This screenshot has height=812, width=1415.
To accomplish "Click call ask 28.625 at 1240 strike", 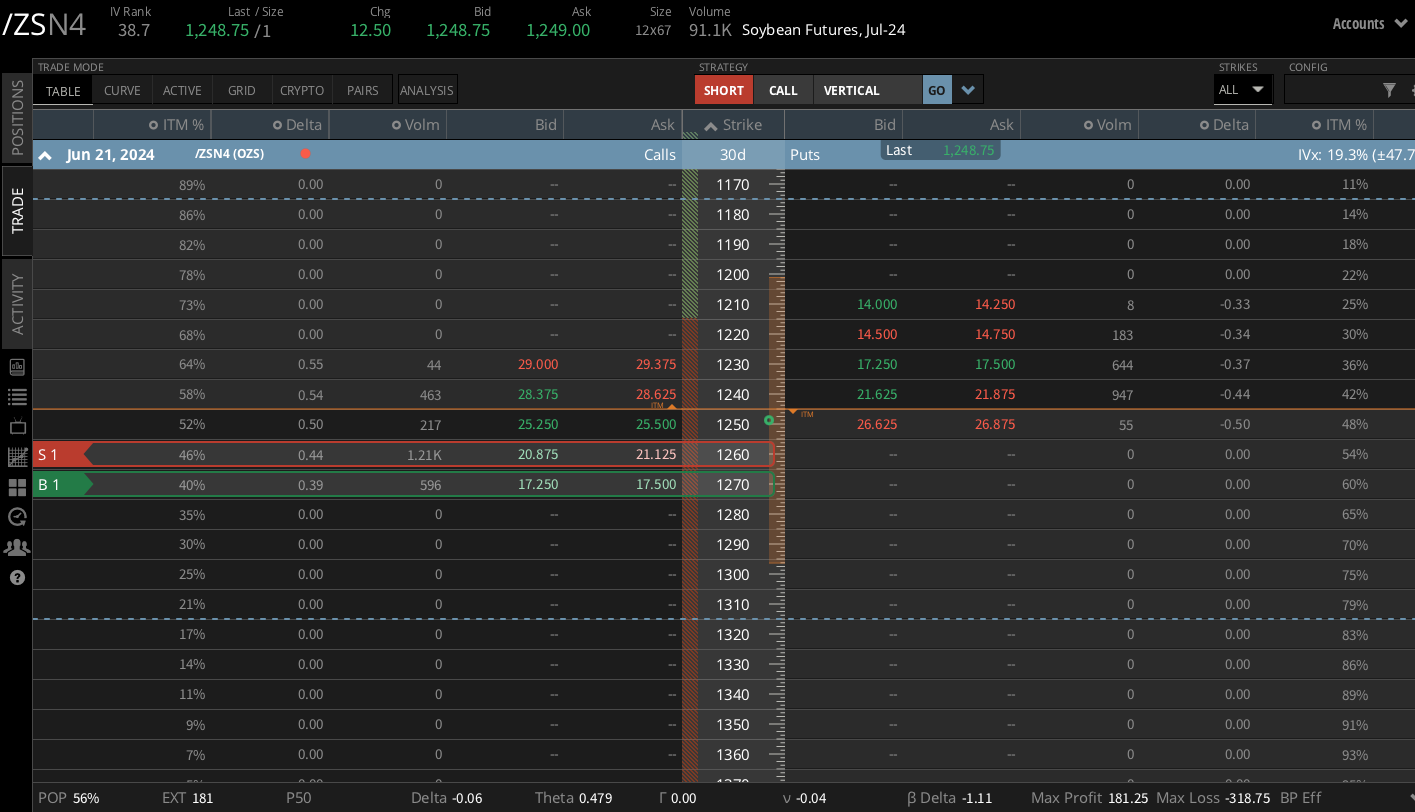I will (656, 395).
